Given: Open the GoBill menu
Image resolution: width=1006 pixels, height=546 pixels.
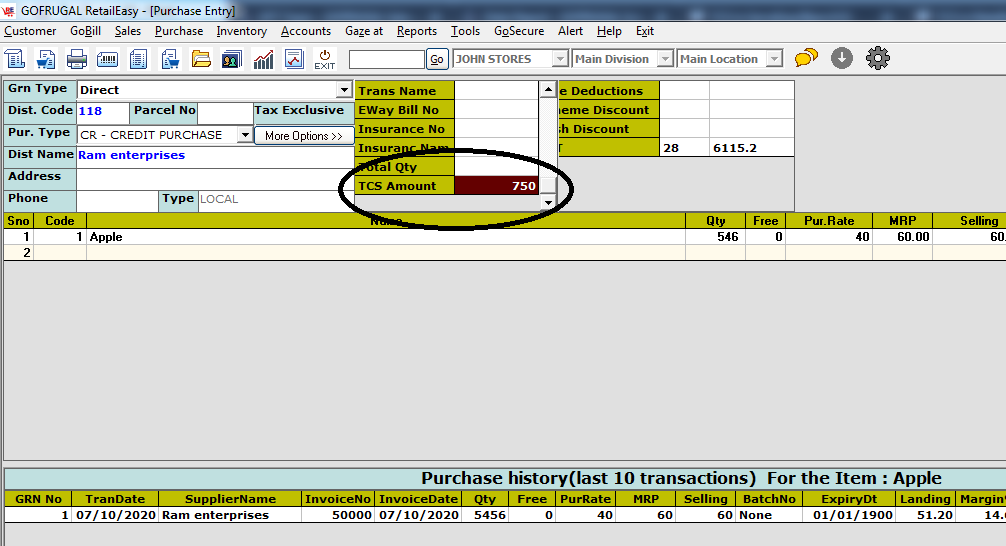Looking at the screenshot, I should 85,31.
